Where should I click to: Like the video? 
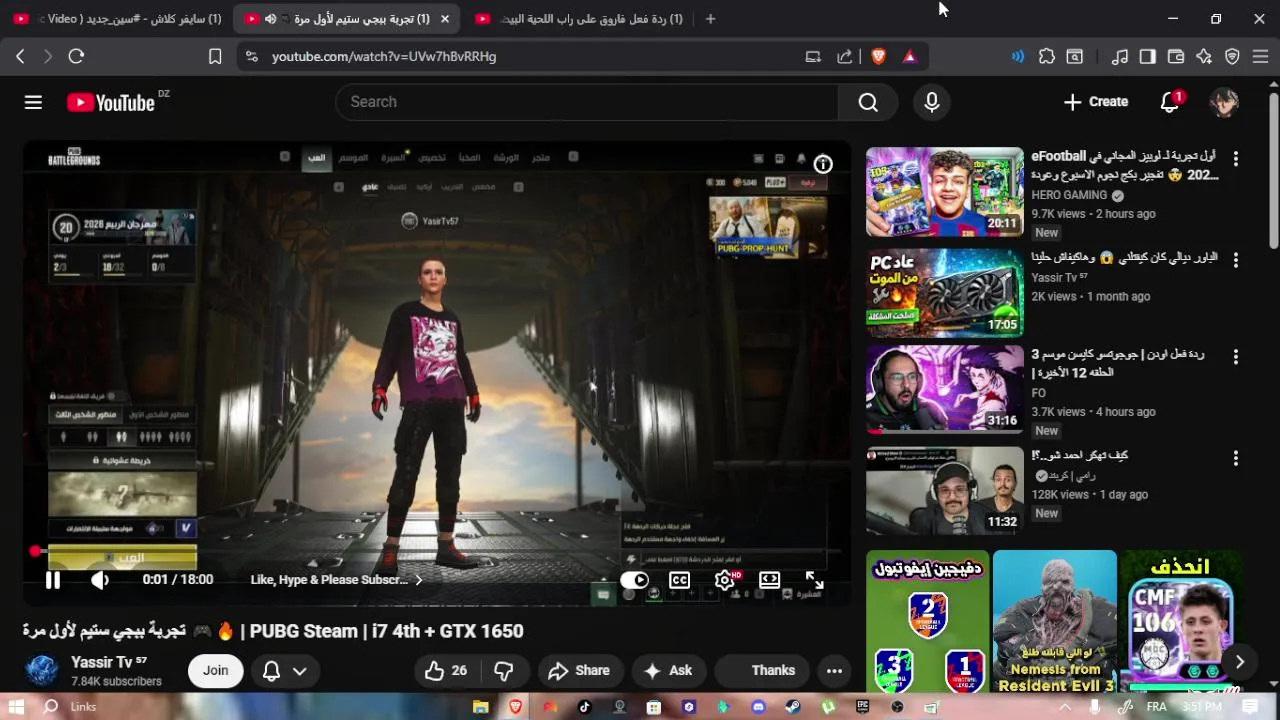point(446,671)
